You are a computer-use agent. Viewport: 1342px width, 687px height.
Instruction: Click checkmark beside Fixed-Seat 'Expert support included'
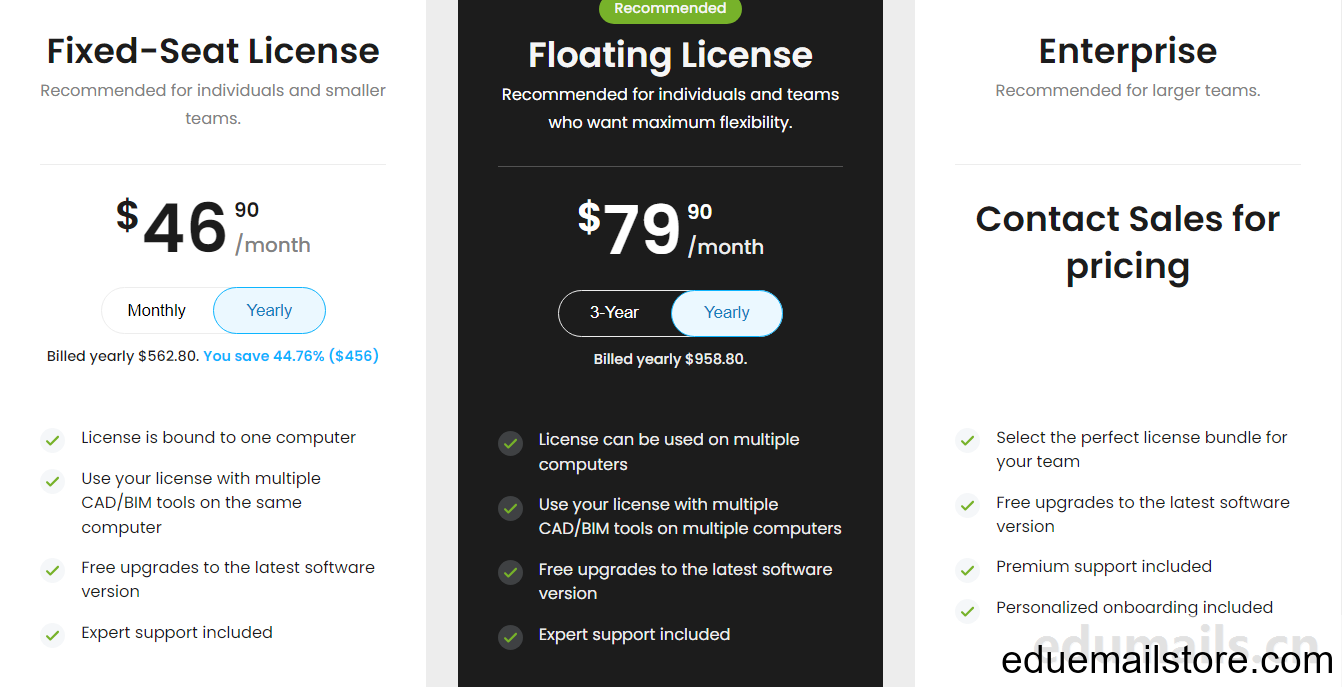(x=52, y=634)
